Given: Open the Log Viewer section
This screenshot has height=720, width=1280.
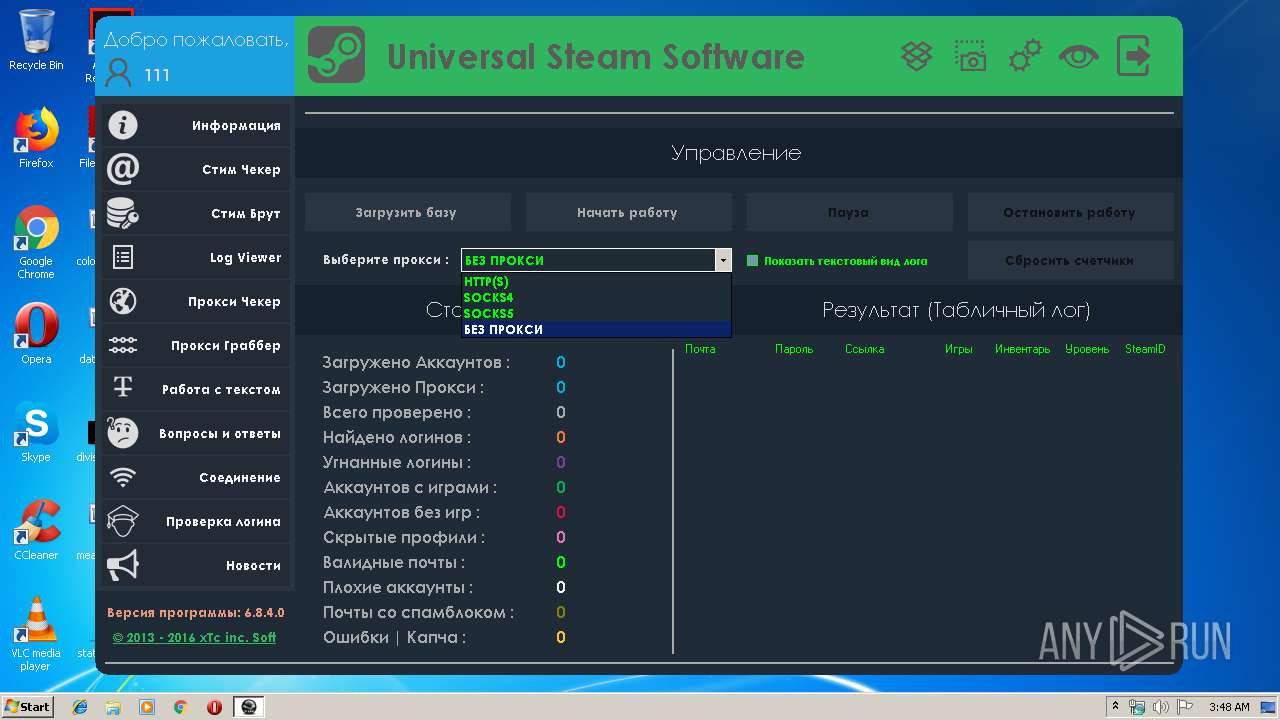Looking at the screenshot, I should coord(196,258).
